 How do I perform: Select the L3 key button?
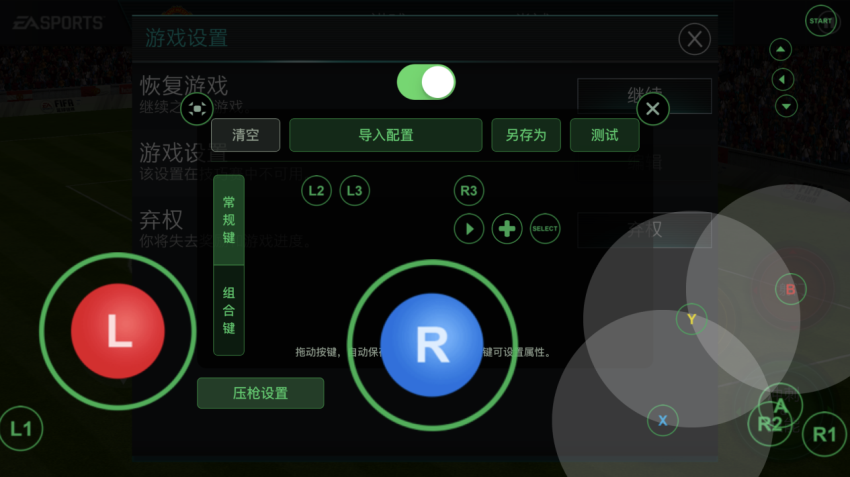point(355,191)
